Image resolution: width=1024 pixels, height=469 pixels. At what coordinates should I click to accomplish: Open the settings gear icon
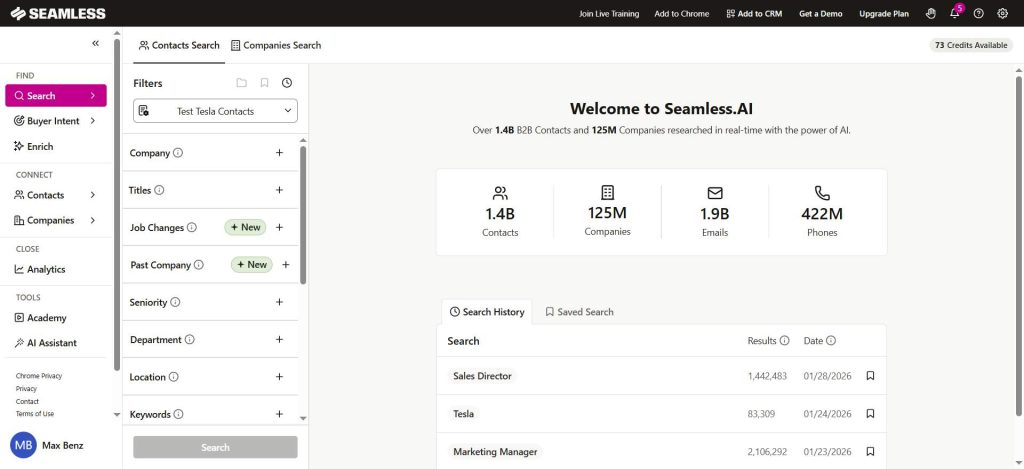(1002, 13)
